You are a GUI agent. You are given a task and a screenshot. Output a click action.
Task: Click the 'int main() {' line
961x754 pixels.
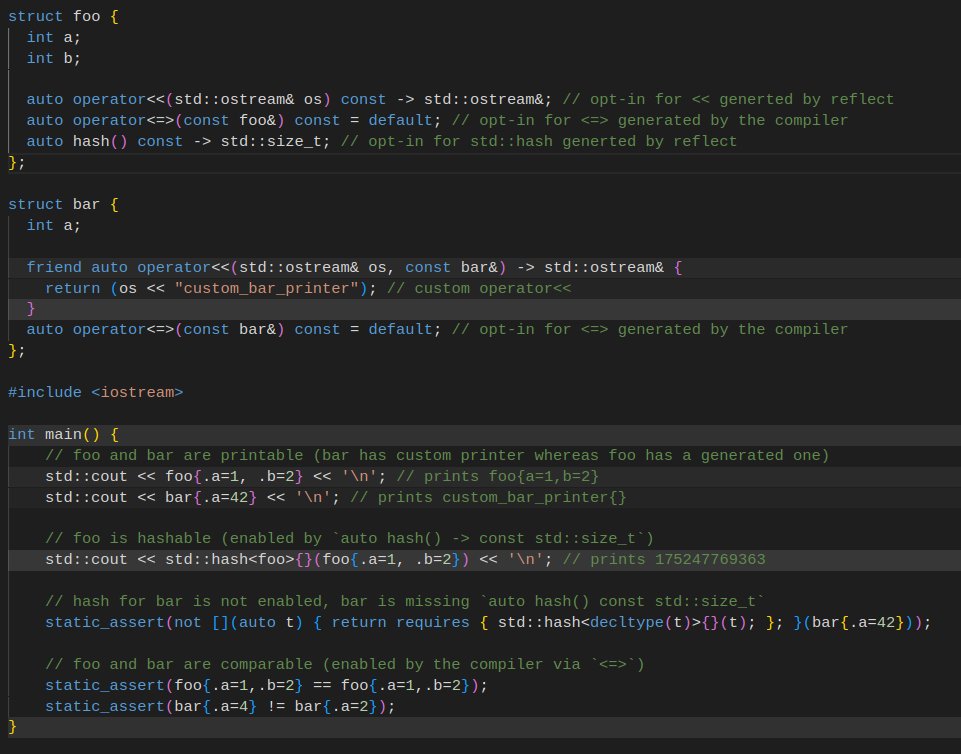[63, 435]
